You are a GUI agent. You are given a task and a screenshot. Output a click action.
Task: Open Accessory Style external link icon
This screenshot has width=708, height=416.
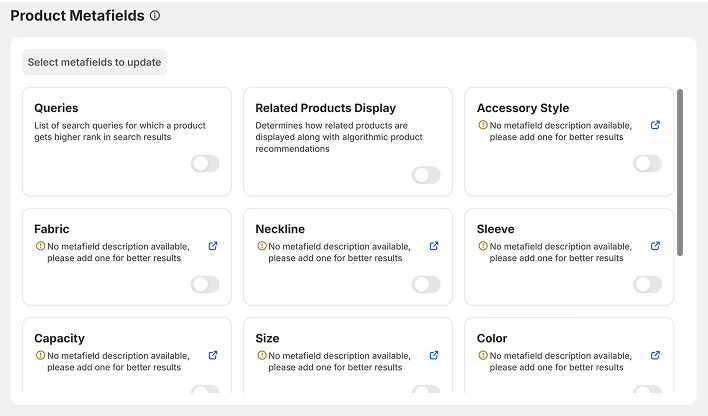(655, 125)
